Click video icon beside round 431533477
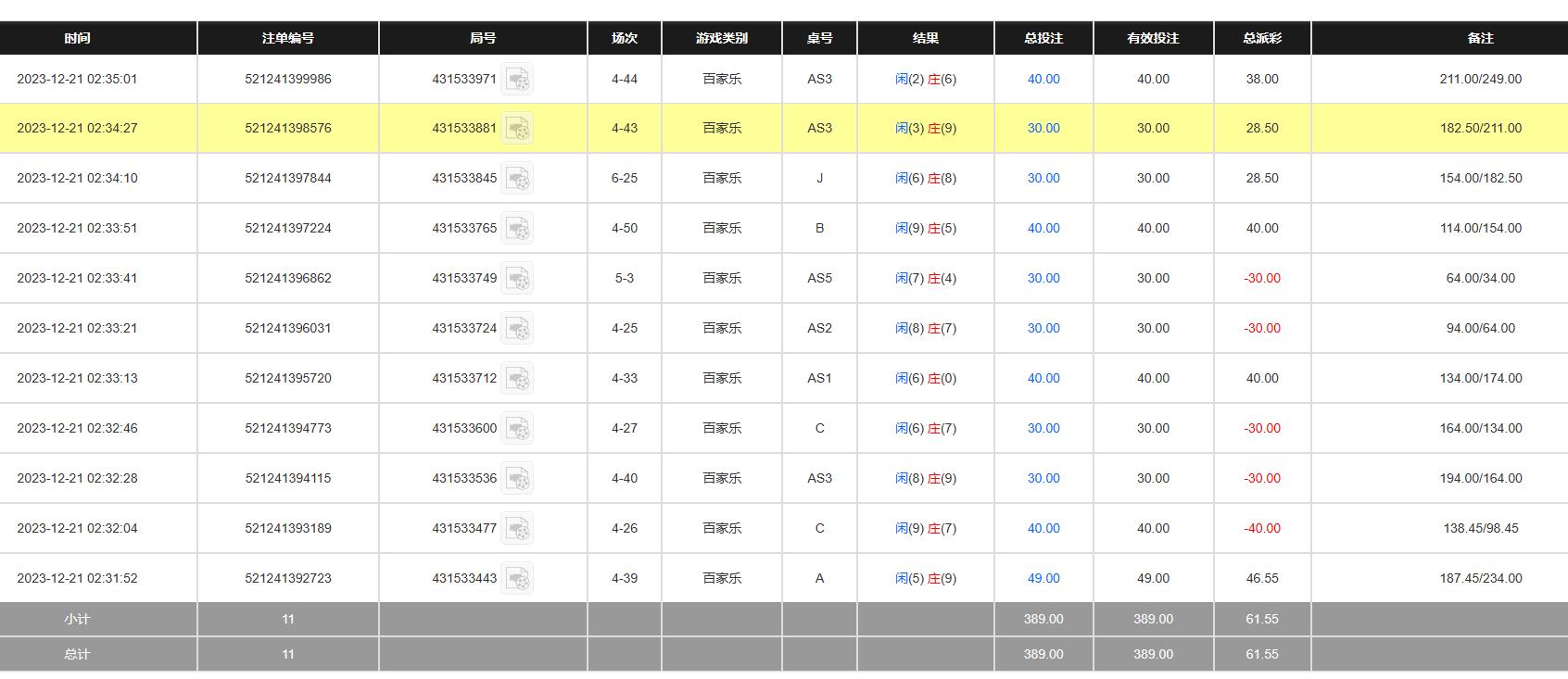This screenshot has width=1568, height=679. tap(517, 529)
